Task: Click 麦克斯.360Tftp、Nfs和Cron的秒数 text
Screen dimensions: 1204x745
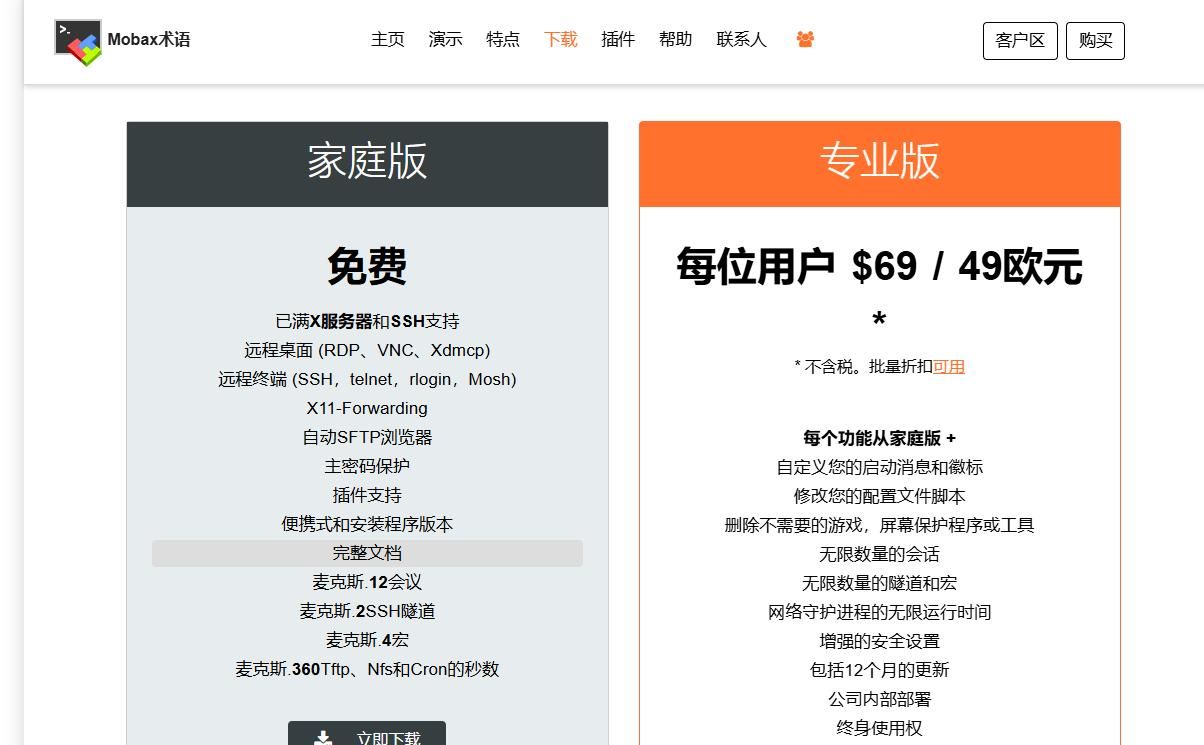Action: (367, 669)
